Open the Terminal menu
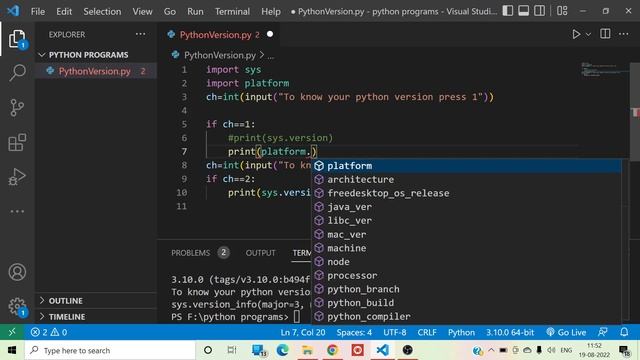The image size is (640, 360). pyautogui.click(x=232, y=11)
